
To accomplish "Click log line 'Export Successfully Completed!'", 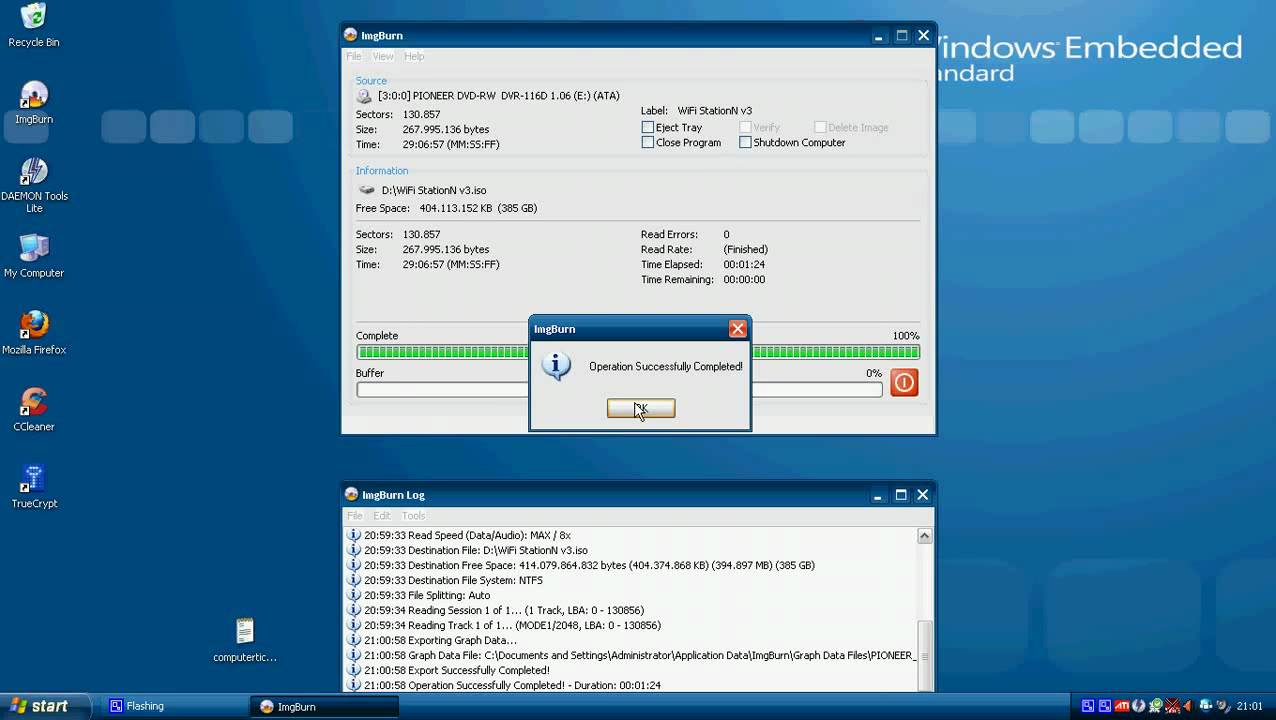I will pyautogui.click(x=457, y=670).
